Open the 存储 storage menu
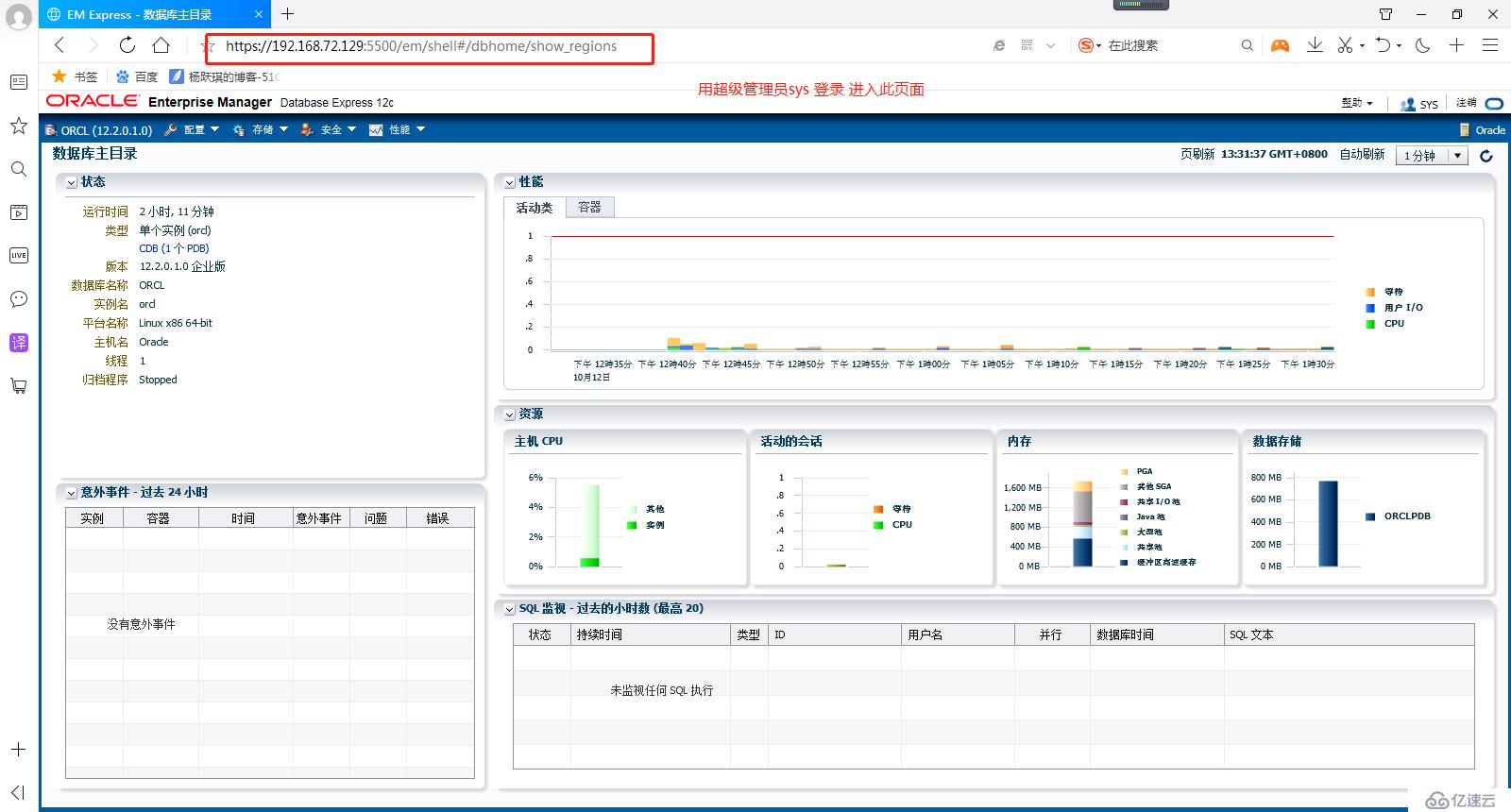This screenshot has width=1511, height=812. coord(261,129)
